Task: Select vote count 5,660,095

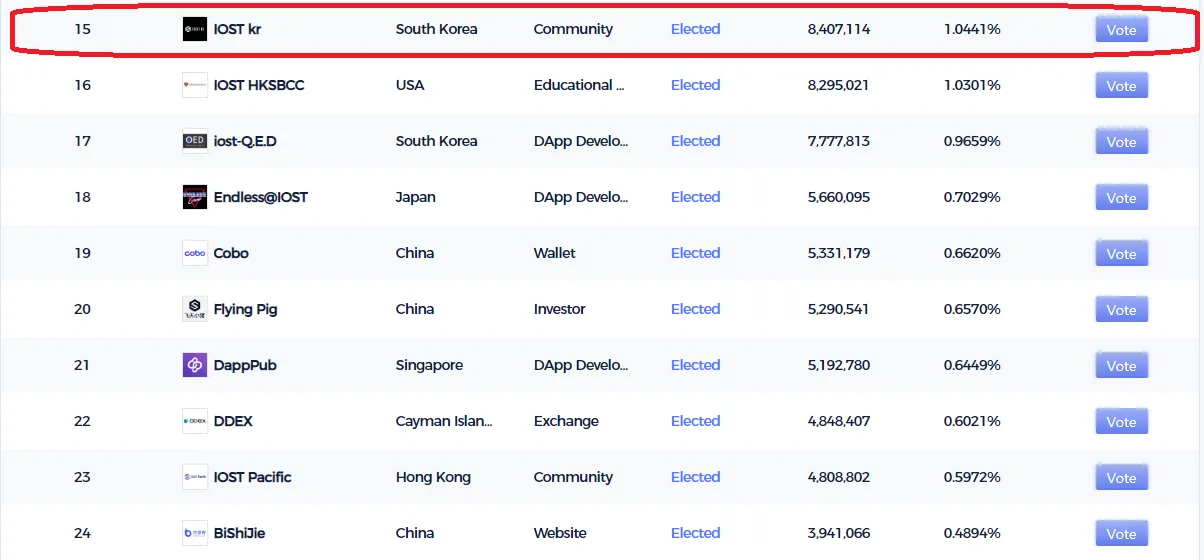Action: (839, 197)
